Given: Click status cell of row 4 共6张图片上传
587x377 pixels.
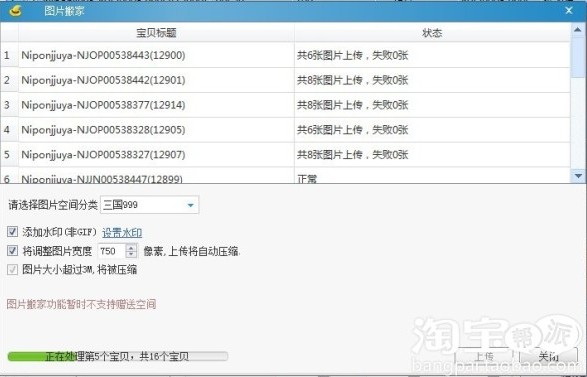Looking at the screenshot, I should tap(432, 130).
